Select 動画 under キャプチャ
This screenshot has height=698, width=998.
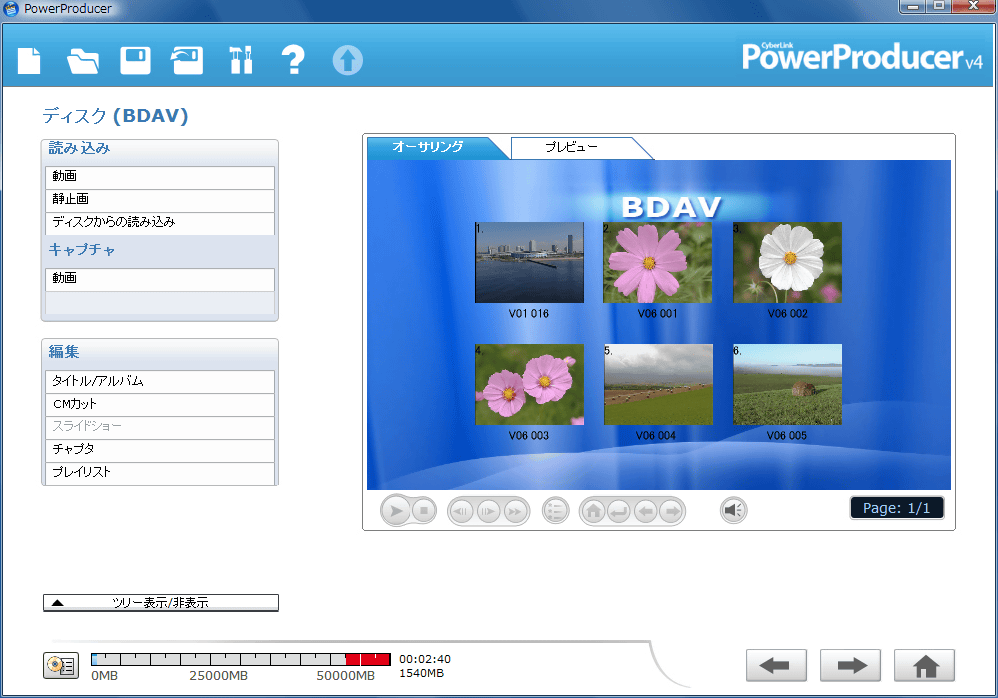tap(160, 278)
